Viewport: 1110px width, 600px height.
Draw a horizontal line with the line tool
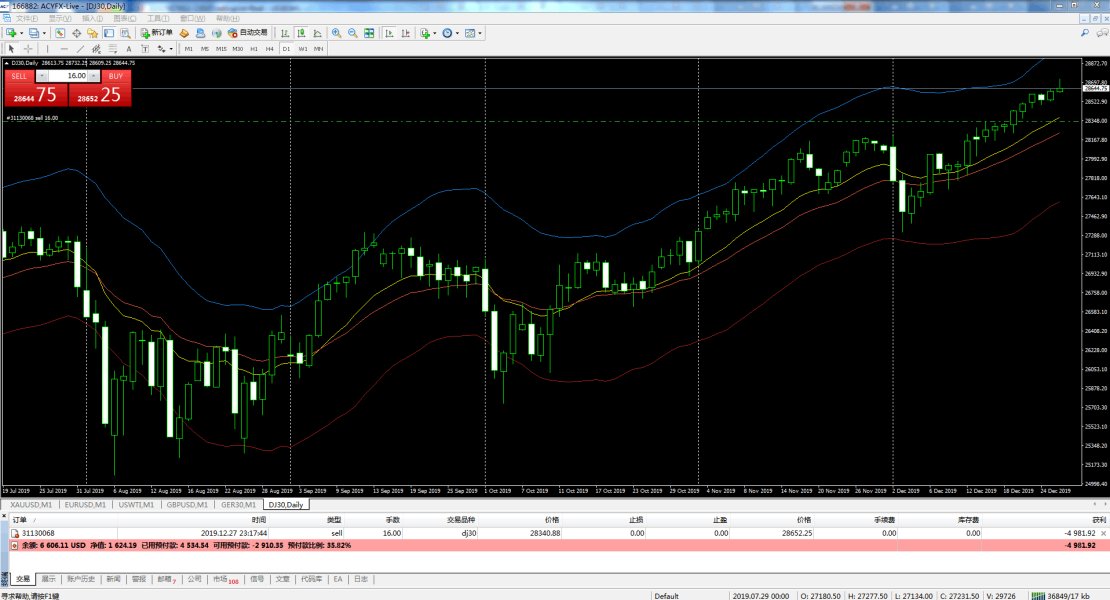point(64,48)
